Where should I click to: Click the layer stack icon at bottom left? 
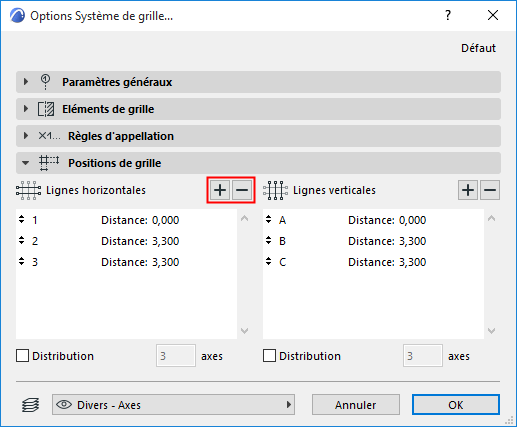31,405
